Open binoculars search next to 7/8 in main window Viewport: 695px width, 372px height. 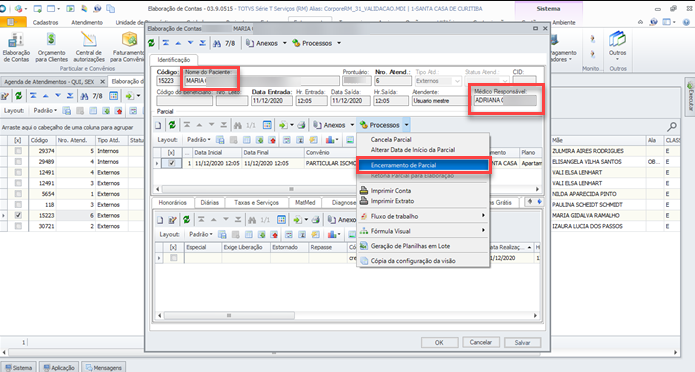tap(84, 96)
